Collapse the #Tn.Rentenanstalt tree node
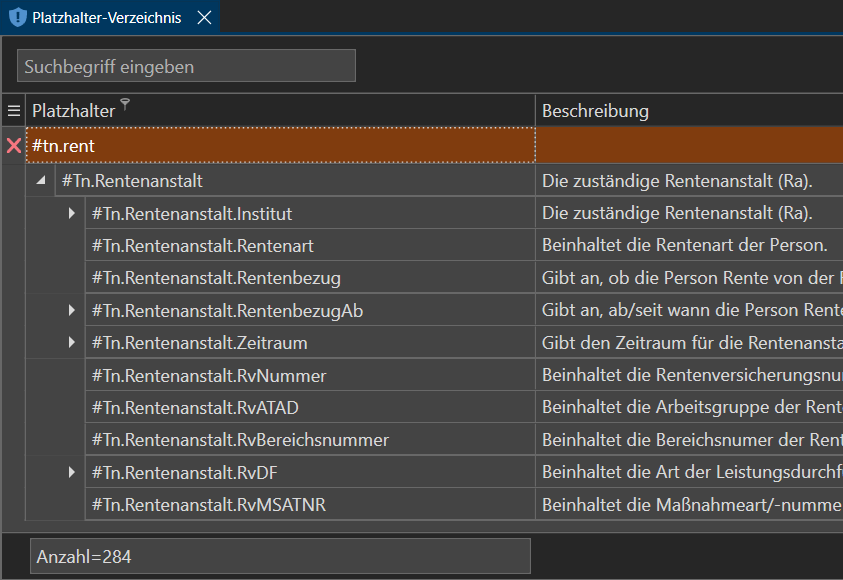The width and height of the screenshot is (843, 580). tap(41, 181)
